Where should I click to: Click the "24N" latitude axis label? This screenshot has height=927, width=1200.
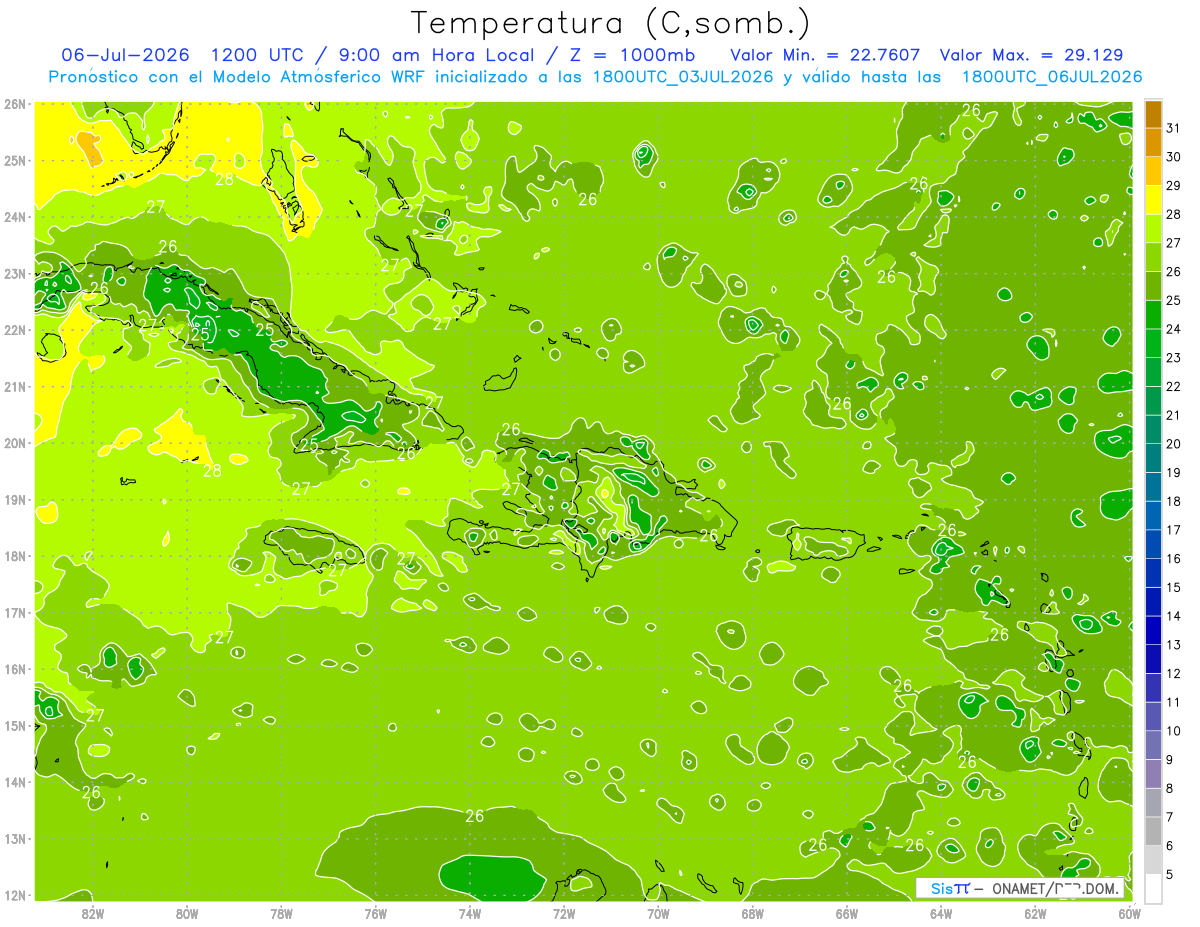(15, 217)
